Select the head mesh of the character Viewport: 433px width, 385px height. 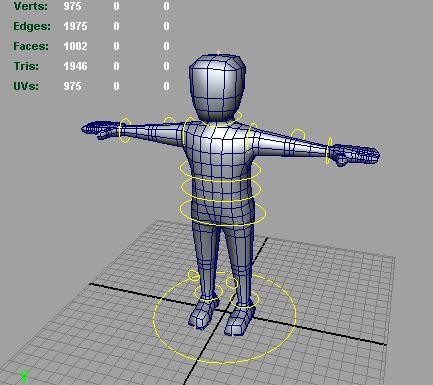tap(217, 87)
